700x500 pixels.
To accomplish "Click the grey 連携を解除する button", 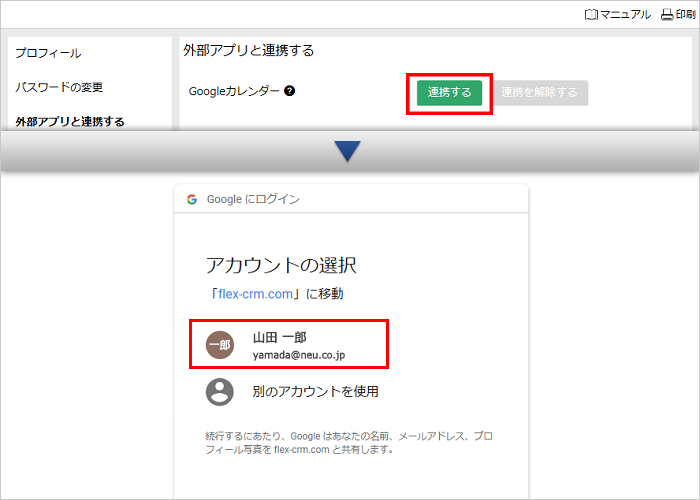I will pos(539,93).
